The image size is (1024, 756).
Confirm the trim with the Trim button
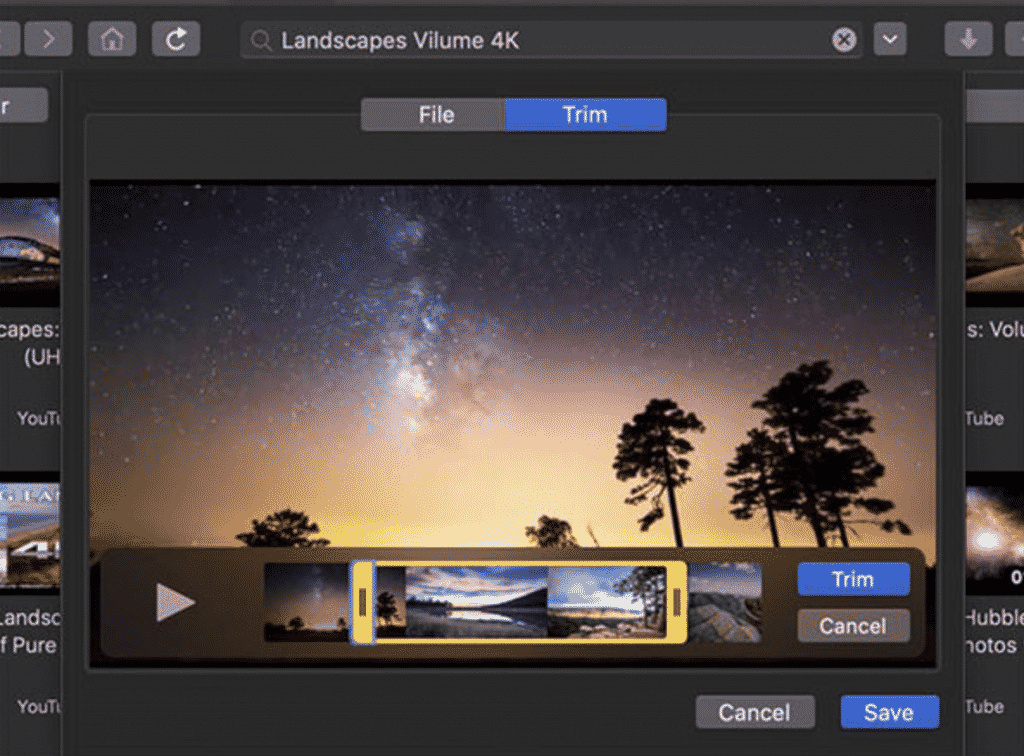(x=853, y=578)
